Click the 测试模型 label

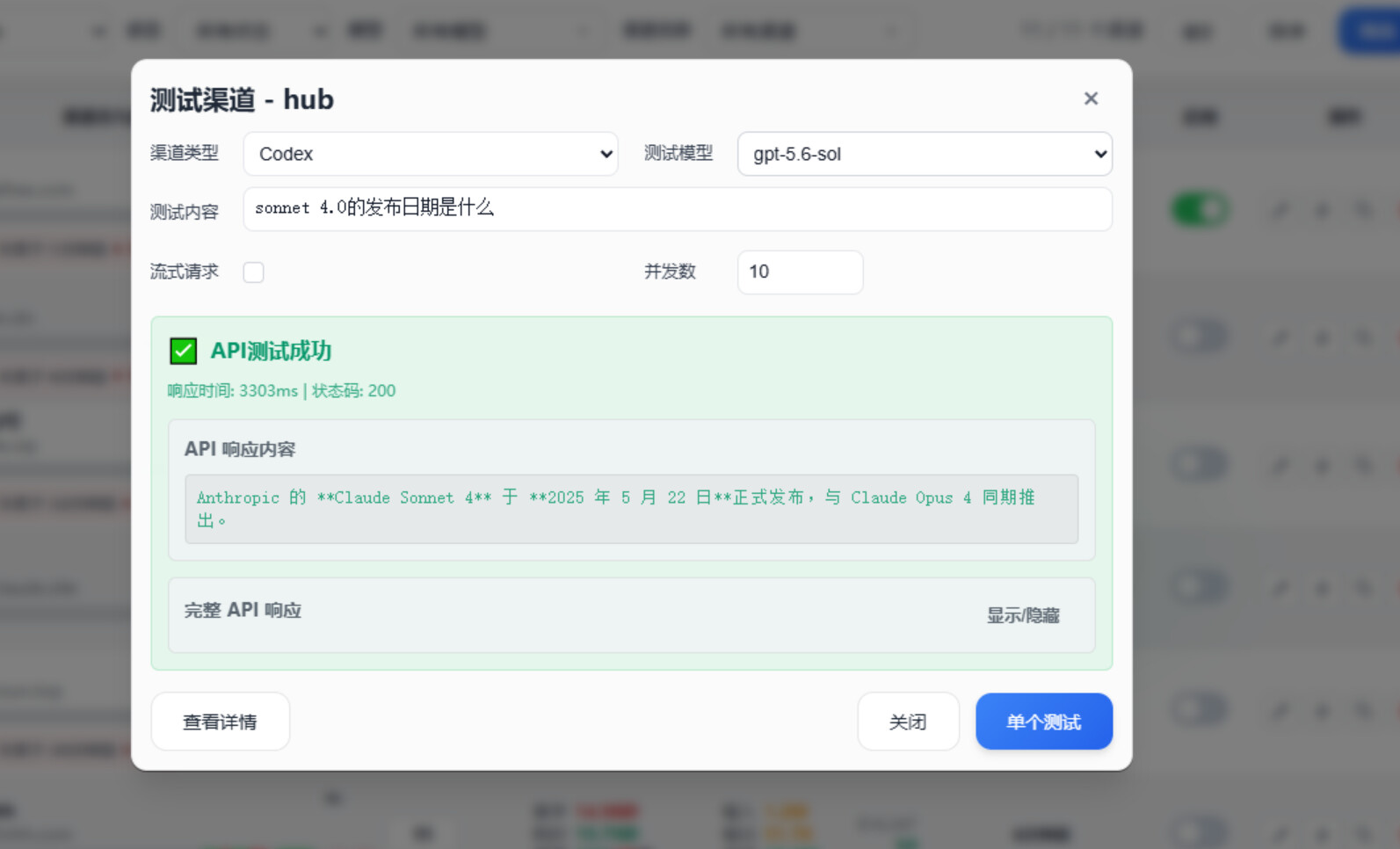click(x=678, y=153)
